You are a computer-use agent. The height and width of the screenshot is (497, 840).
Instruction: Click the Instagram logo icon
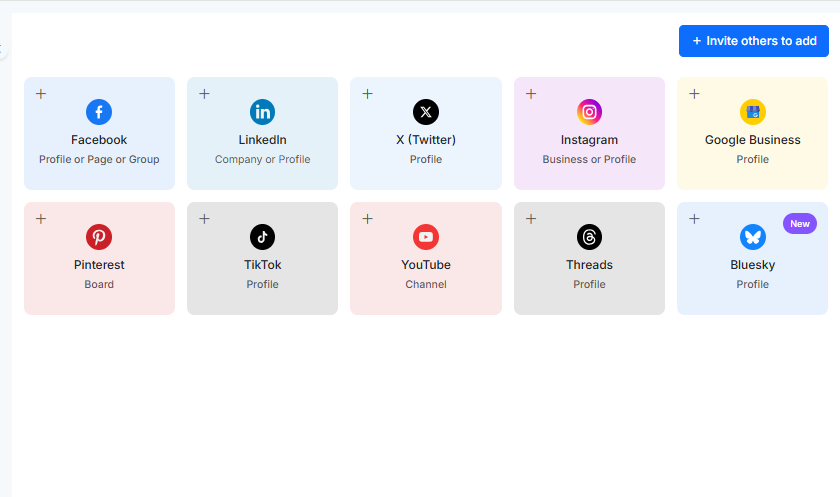click(x=589, y=112)
